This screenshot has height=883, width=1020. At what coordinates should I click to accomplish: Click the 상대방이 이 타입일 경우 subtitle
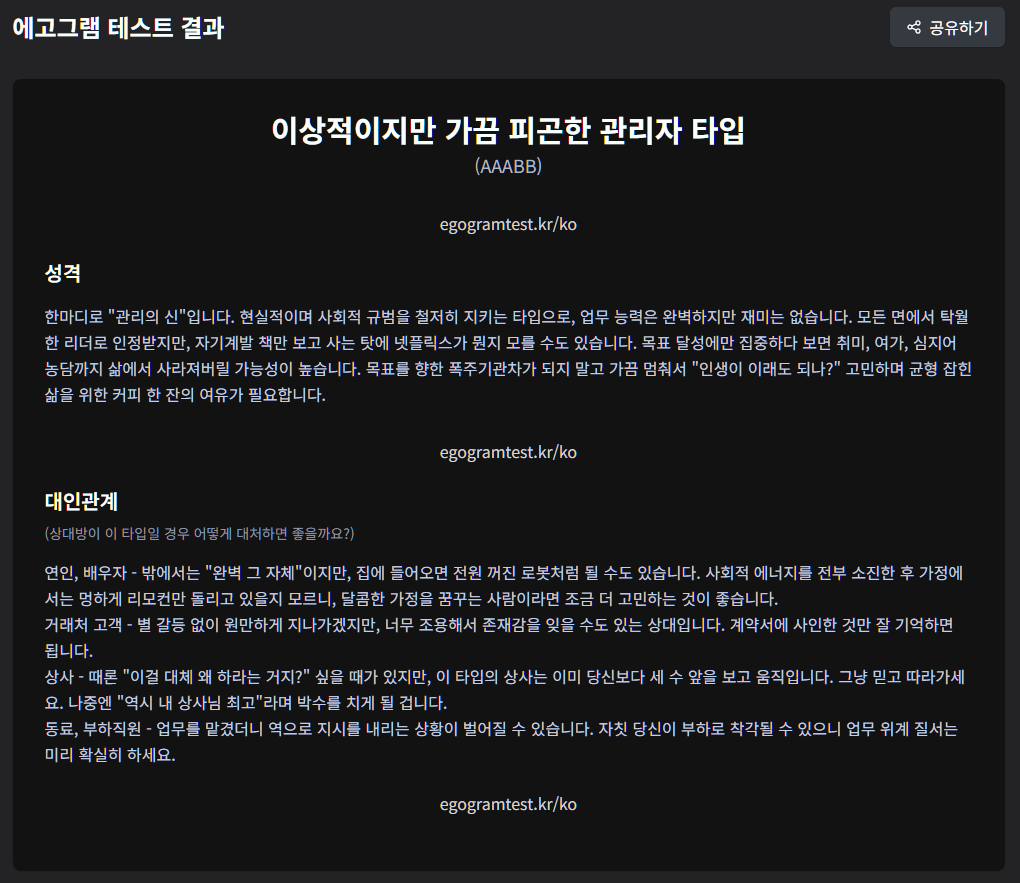pos(199,532)
